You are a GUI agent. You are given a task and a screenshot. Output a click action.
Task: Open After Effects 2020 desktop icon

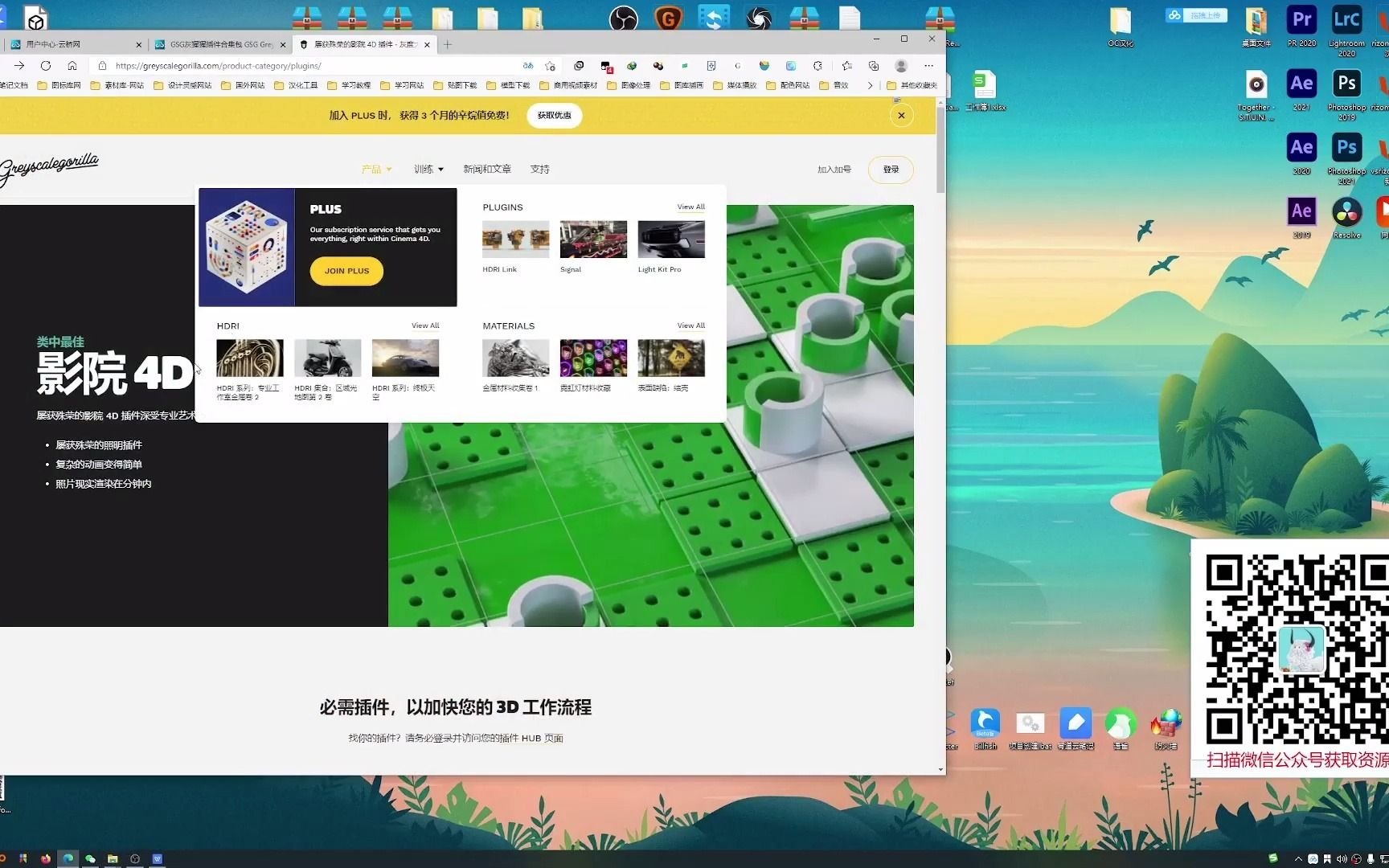coord(1301,154)
